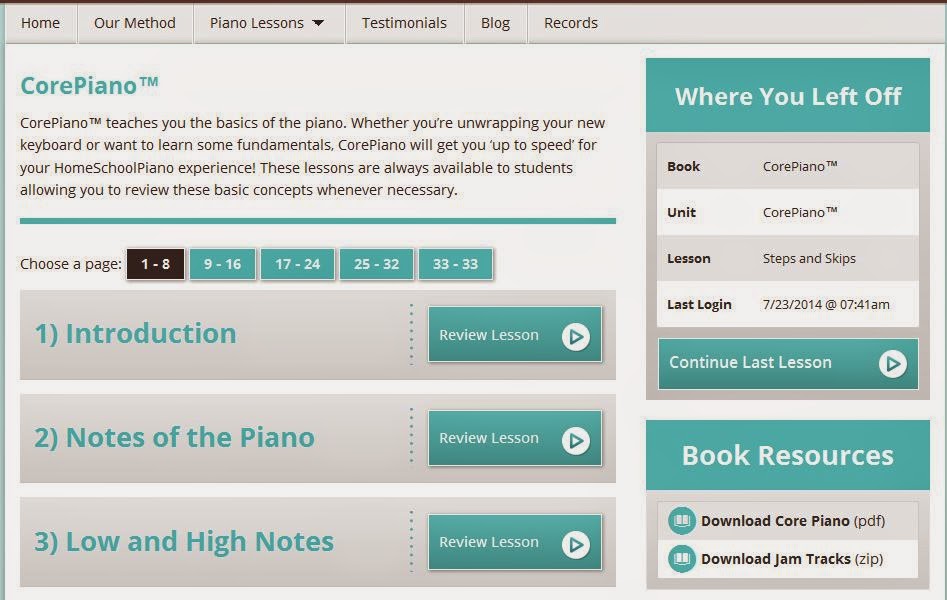The height and width of the screenshot is (600, 947).
Task: Select the 9 - 16 page option
Action: point(222,263)
